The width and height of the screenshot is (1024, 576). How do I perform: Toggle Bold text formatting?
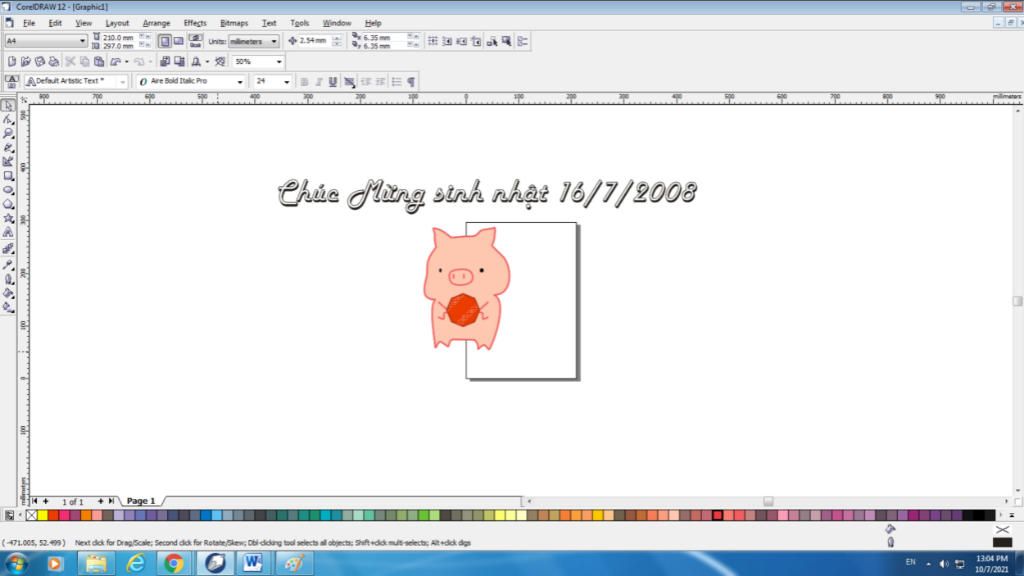(x=304, y=82)
